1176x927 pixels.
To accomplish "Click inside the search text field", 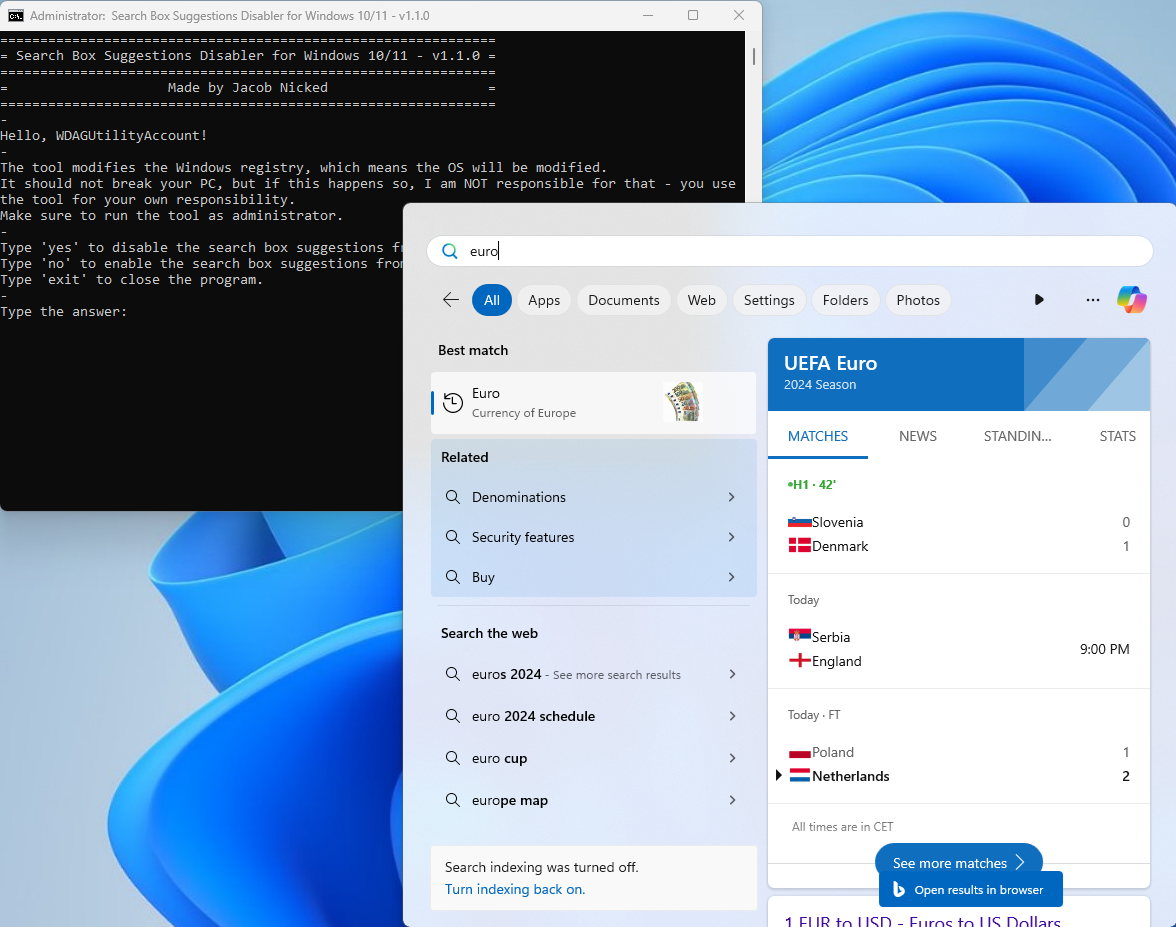I will 789,251.
